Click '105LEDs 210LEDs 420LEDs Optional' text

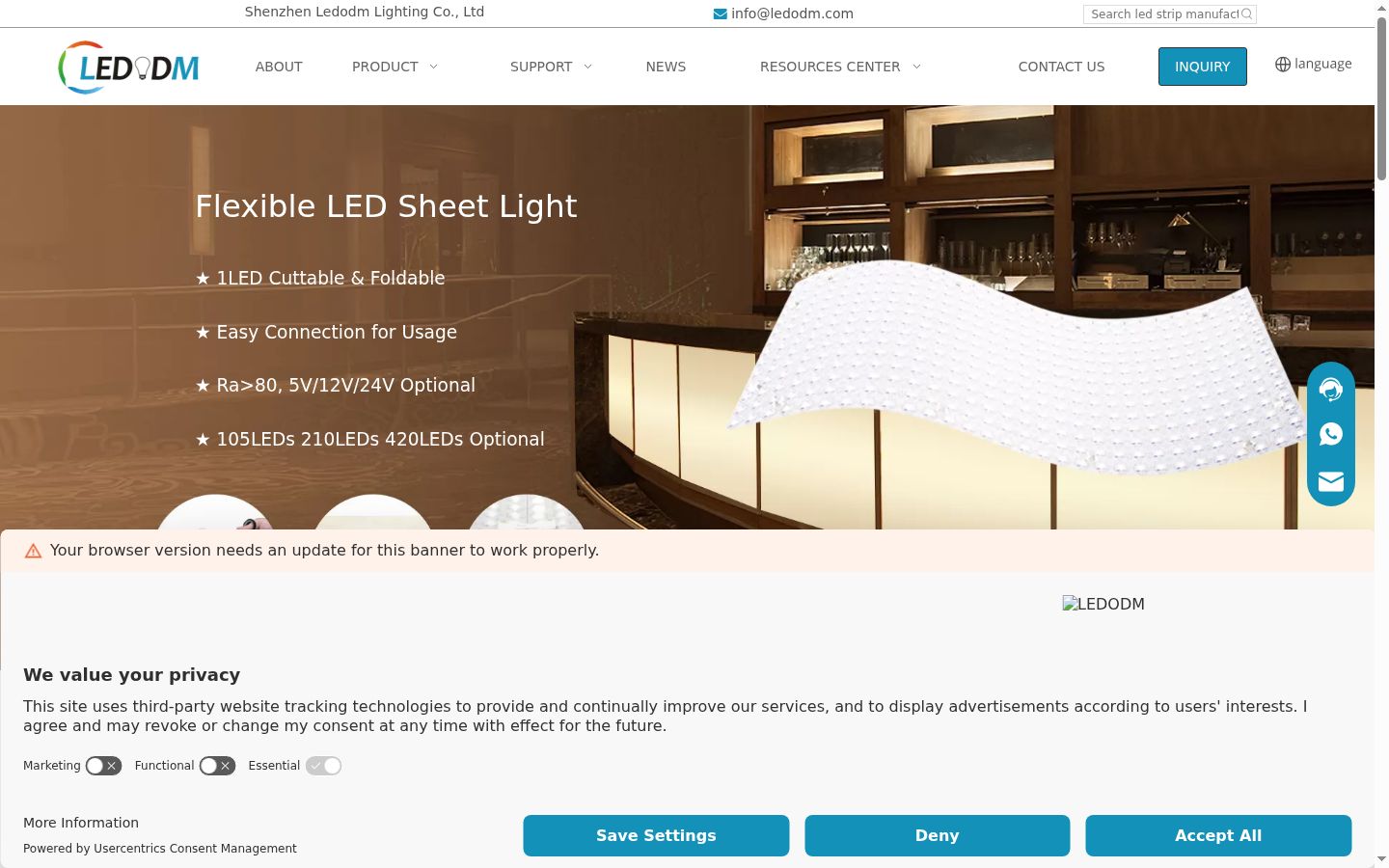[380, 439]
